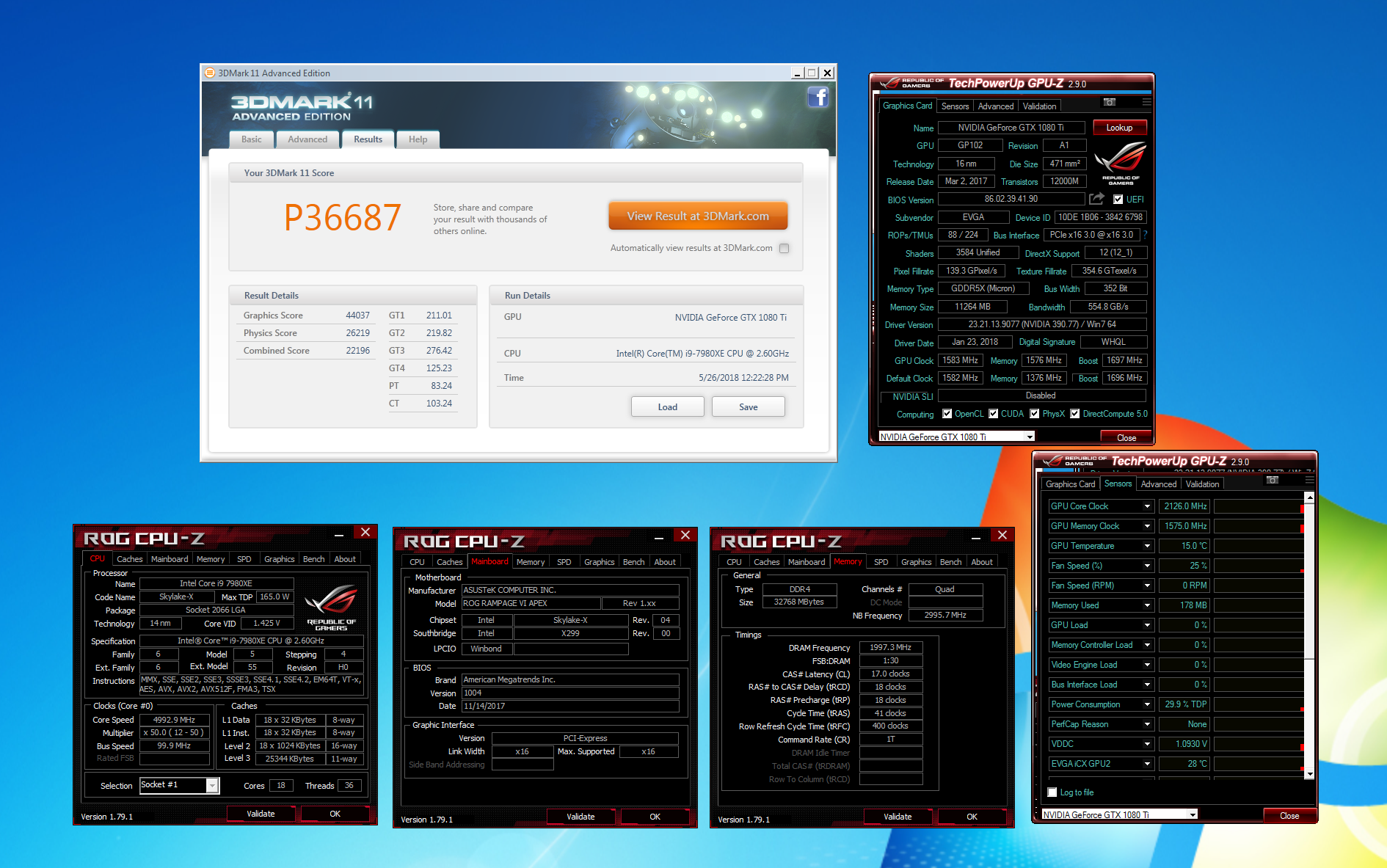Screen dimensions: 1387x868
Task: Switch to the Advanced tab in 3DMark 11
Action: [307, 139]
